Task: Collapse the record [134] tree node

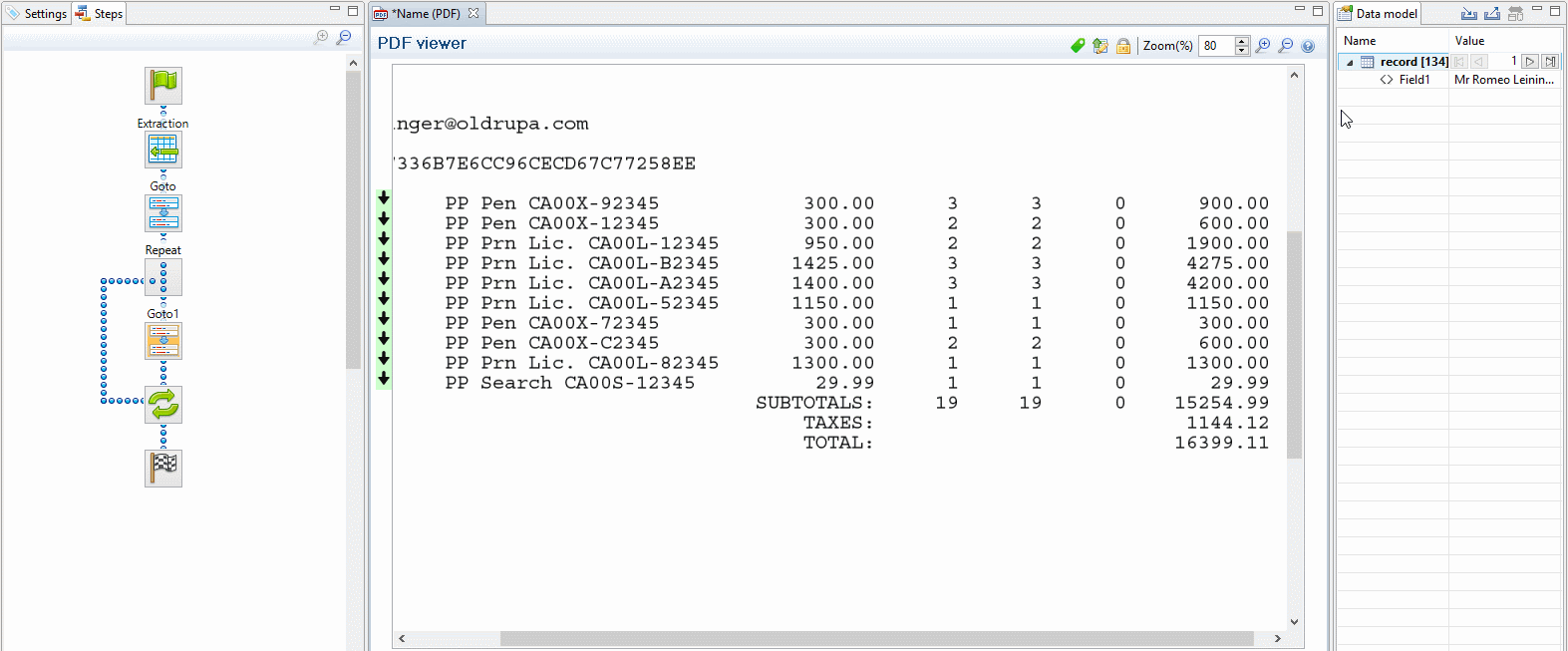Action: coord(1350,62)
